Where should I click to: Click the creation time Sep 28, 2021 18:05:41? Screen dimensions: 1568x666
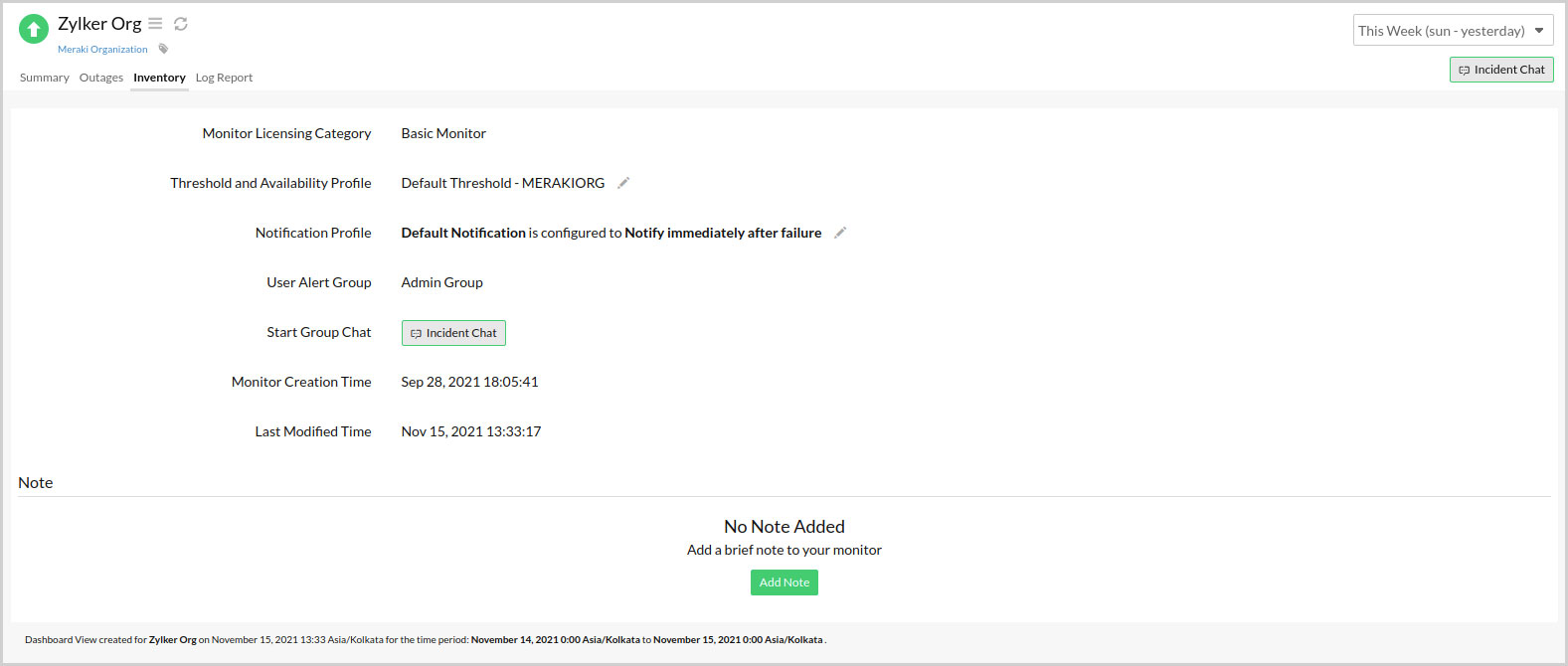point(470,382)
